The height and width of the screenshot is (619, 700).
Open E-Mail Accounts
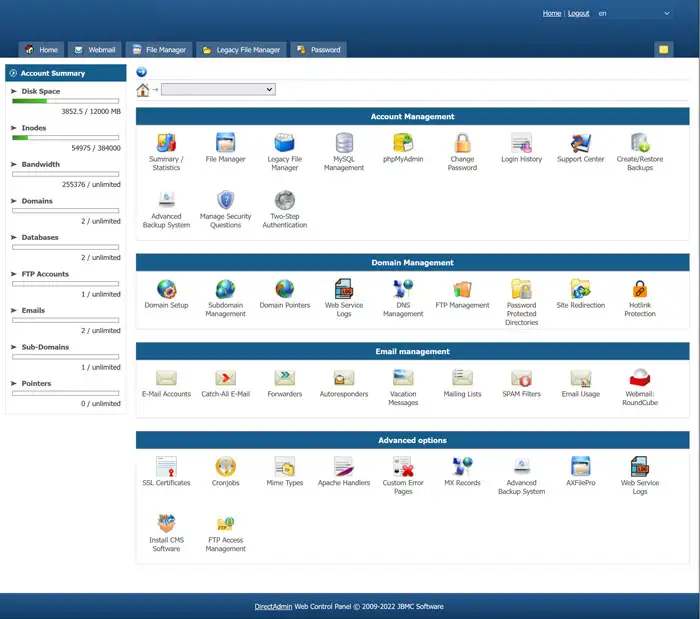[x=166, y=382]
